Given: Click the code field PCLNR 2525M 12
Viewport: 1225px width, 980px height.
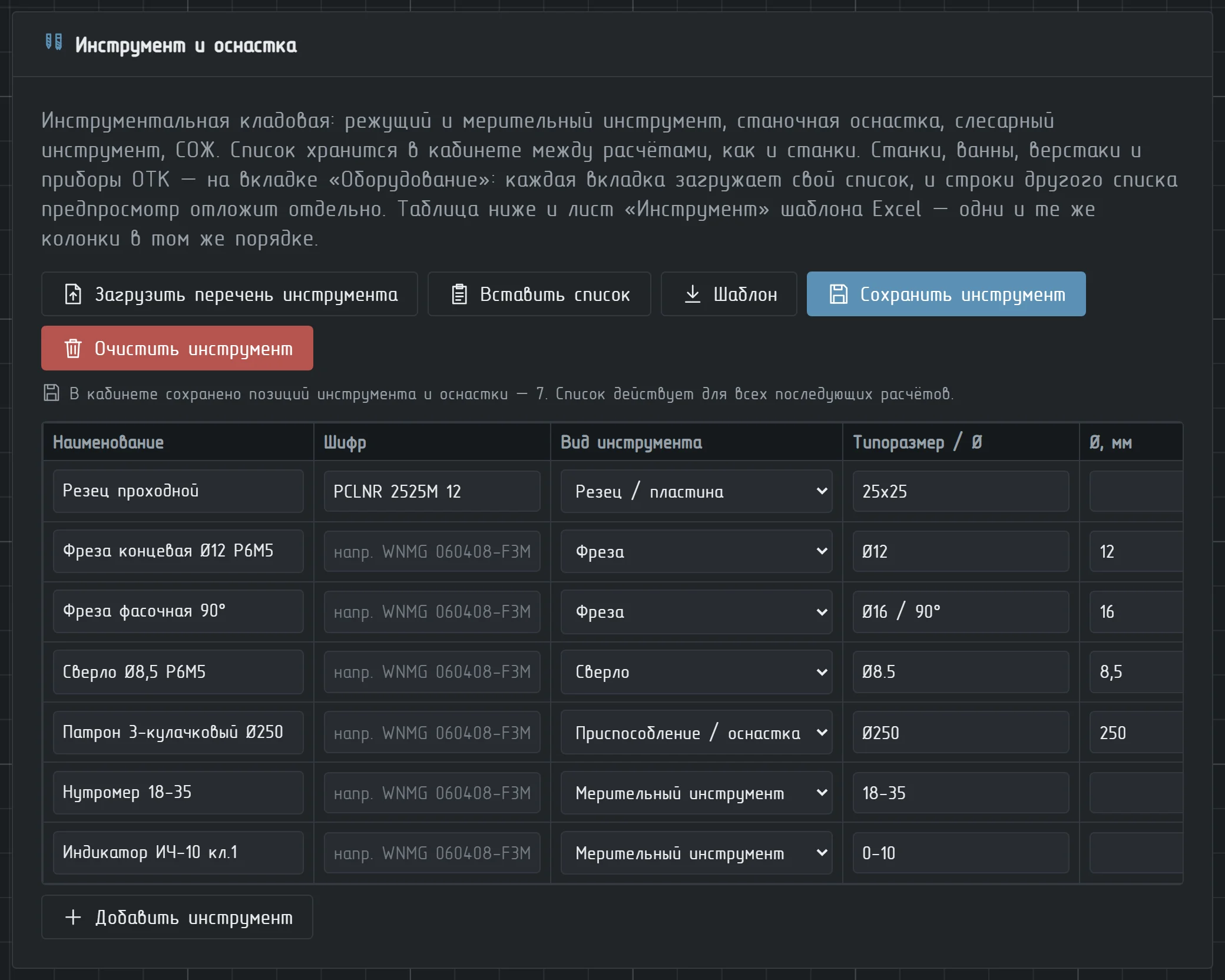Looking at the screenshot, I should 432,491.
